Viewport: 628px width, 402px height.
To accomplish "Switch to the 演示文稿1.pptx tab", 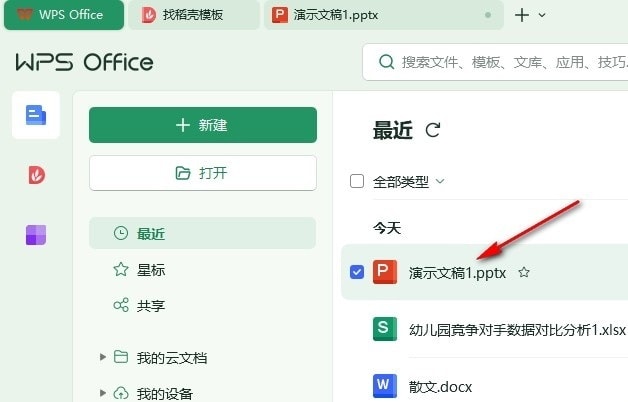I will (x=383, y=15).
